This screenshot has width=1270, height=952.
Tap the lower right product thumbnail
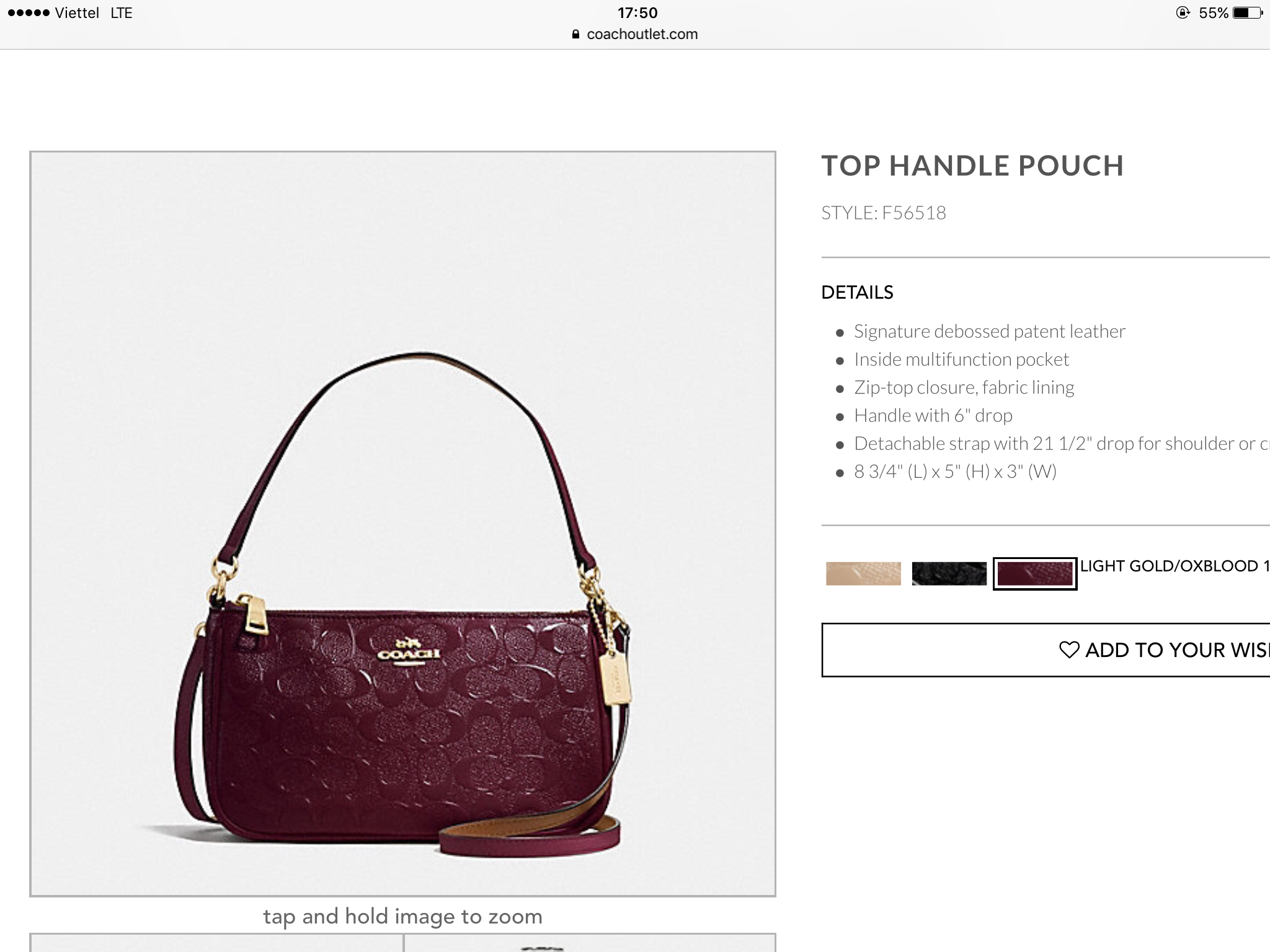[590, 942]
